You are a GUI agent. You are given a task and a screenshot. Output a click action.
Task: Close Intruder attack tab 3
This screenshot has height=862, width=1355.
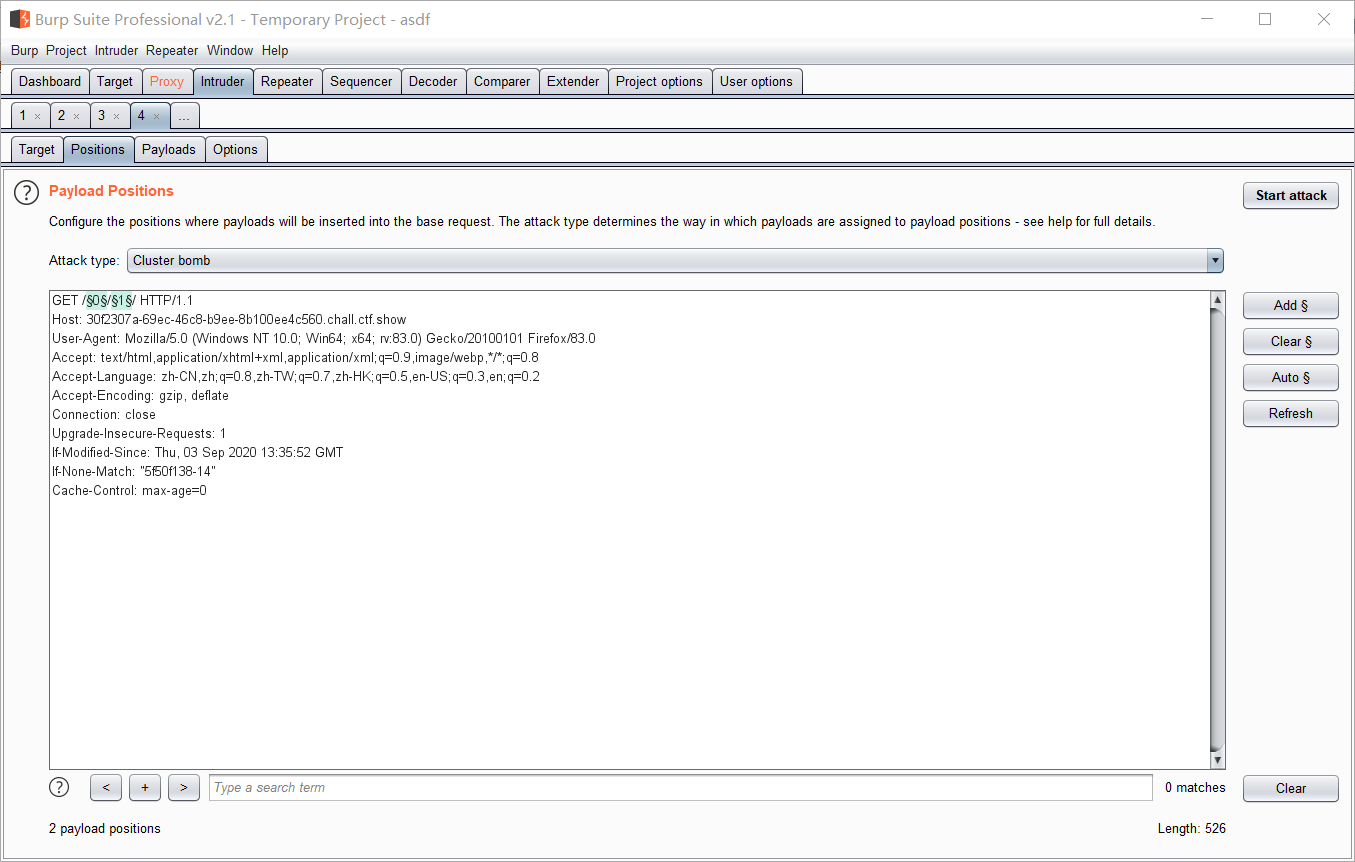coord(116,116)
